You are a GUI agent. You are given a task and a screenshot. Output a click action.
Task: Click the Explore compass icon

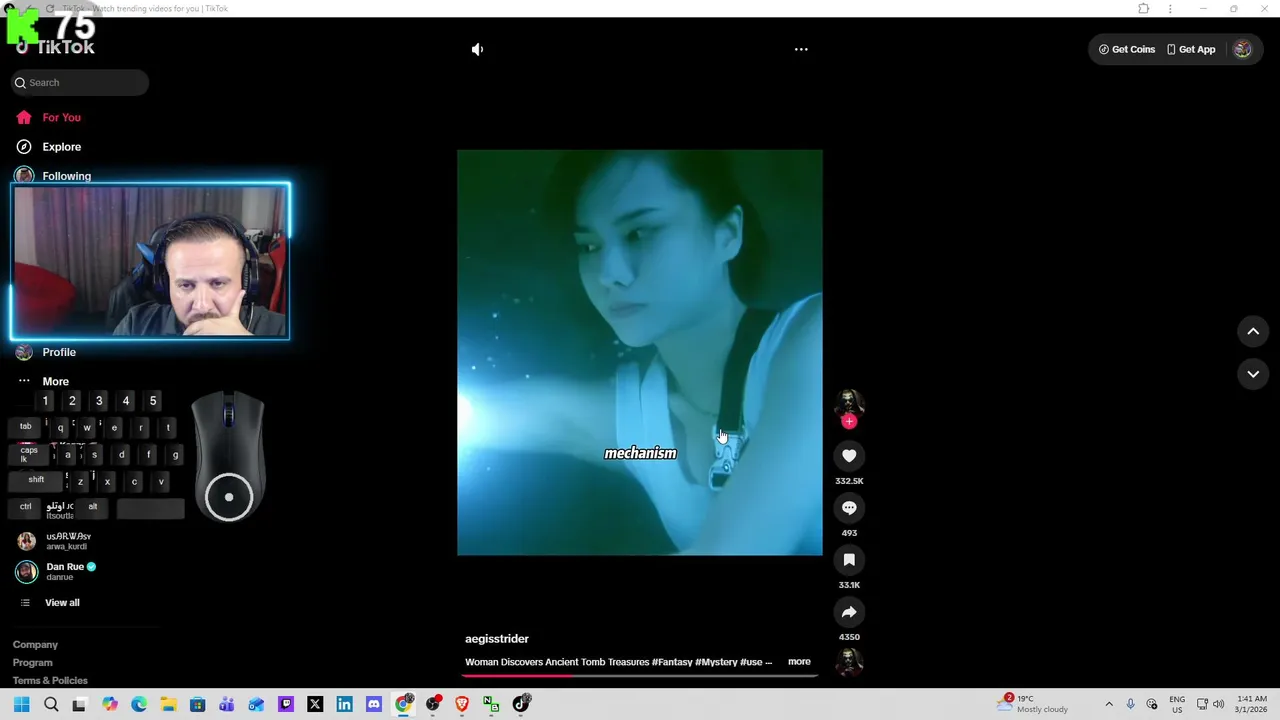(x=24, y=147)
